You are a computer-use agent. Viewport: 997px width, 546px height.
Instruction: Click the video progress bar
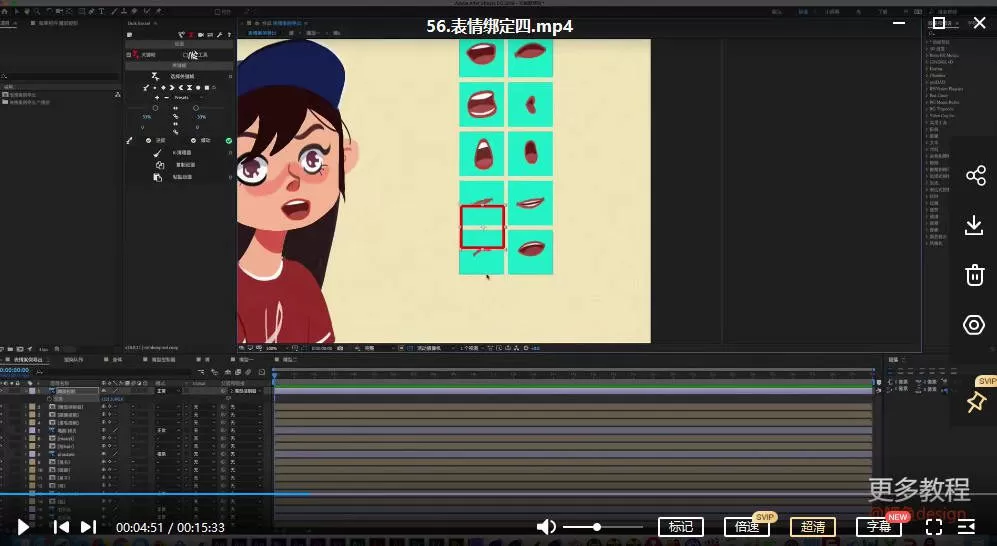click(x=500, y=493)
